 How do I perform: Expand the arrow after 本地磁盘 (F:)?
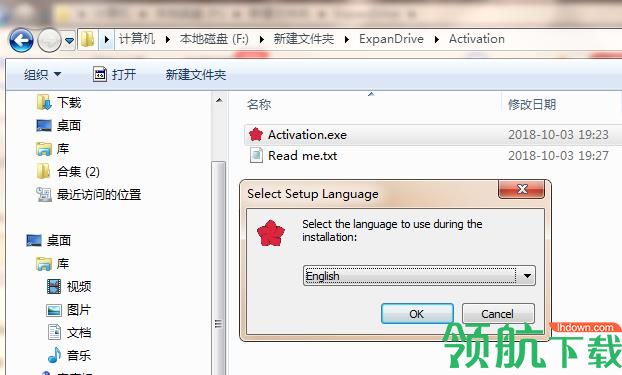tap(261, 39)
